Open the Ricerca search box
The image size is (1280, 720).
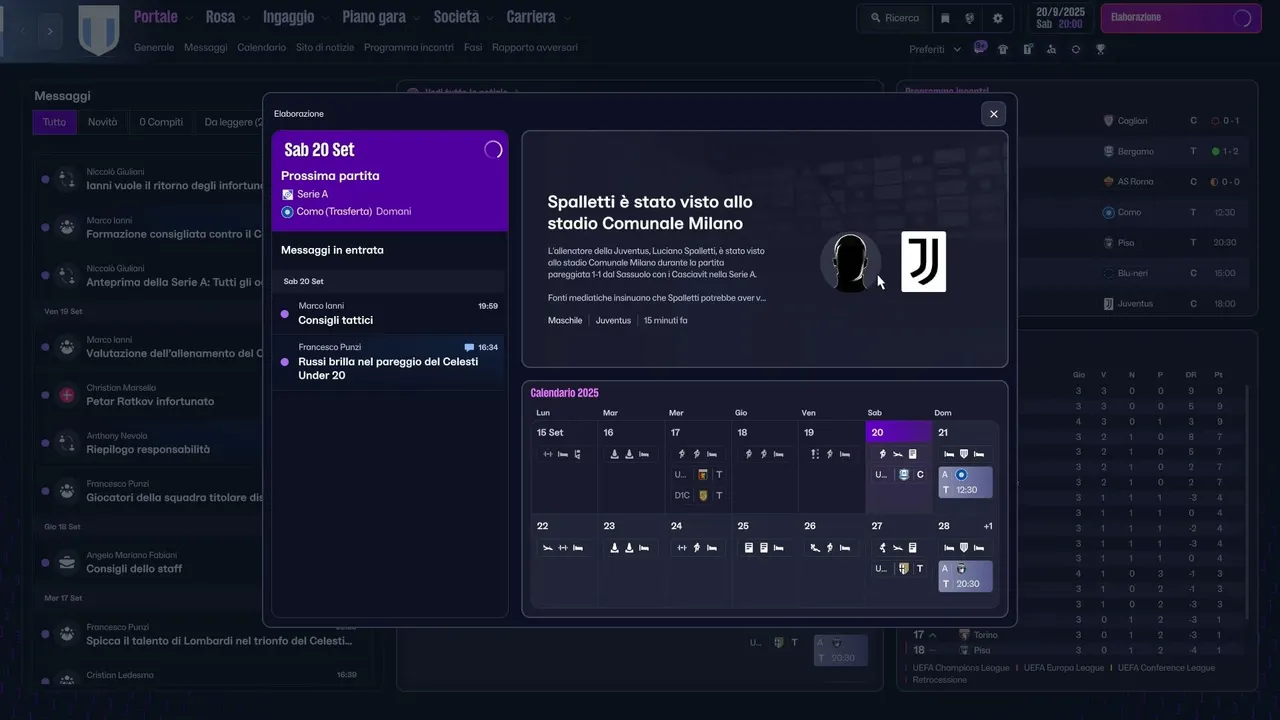coord(894,18)
